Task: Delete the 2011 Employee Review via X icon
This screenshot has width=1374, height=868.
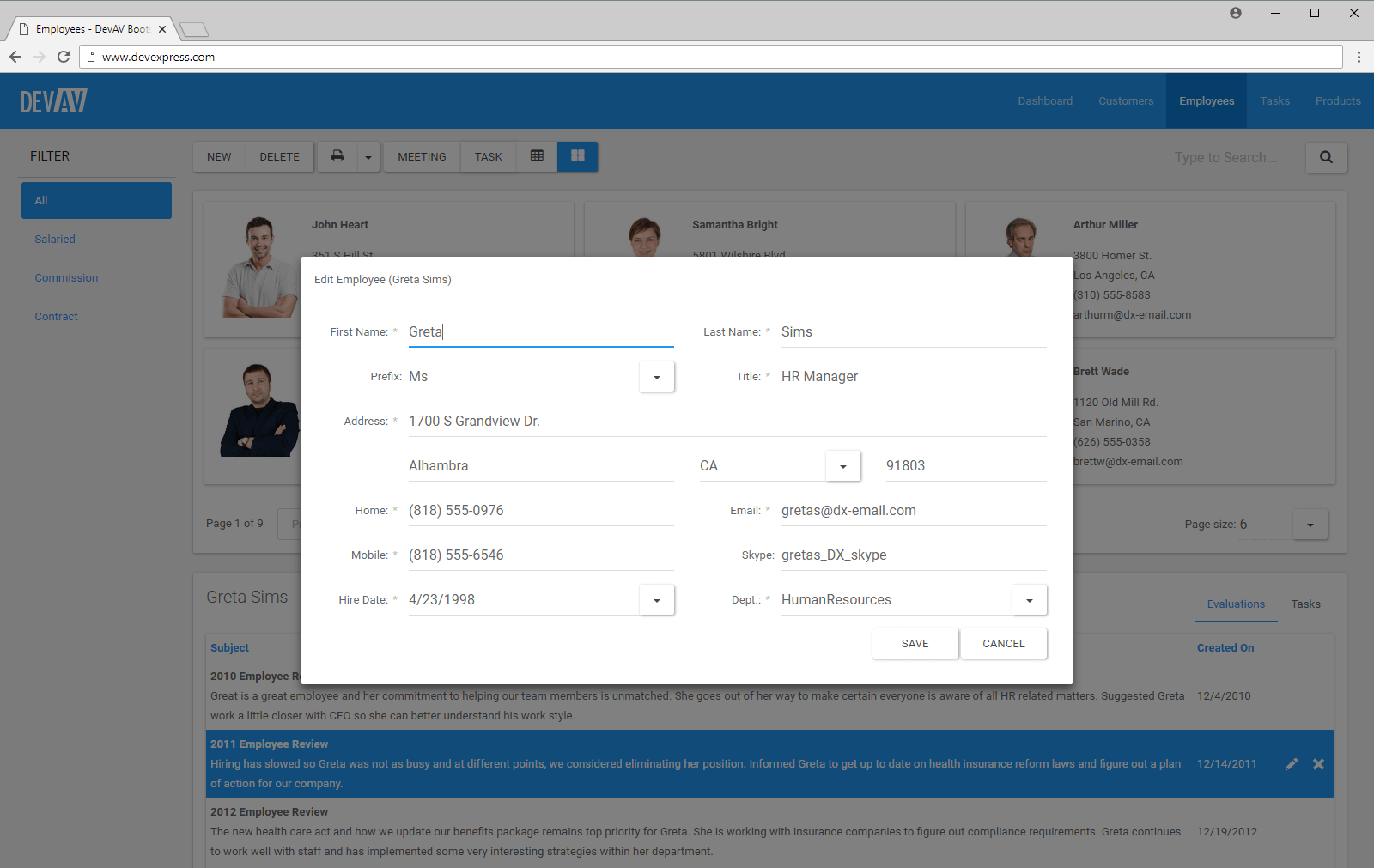Action: point(1318,763)
